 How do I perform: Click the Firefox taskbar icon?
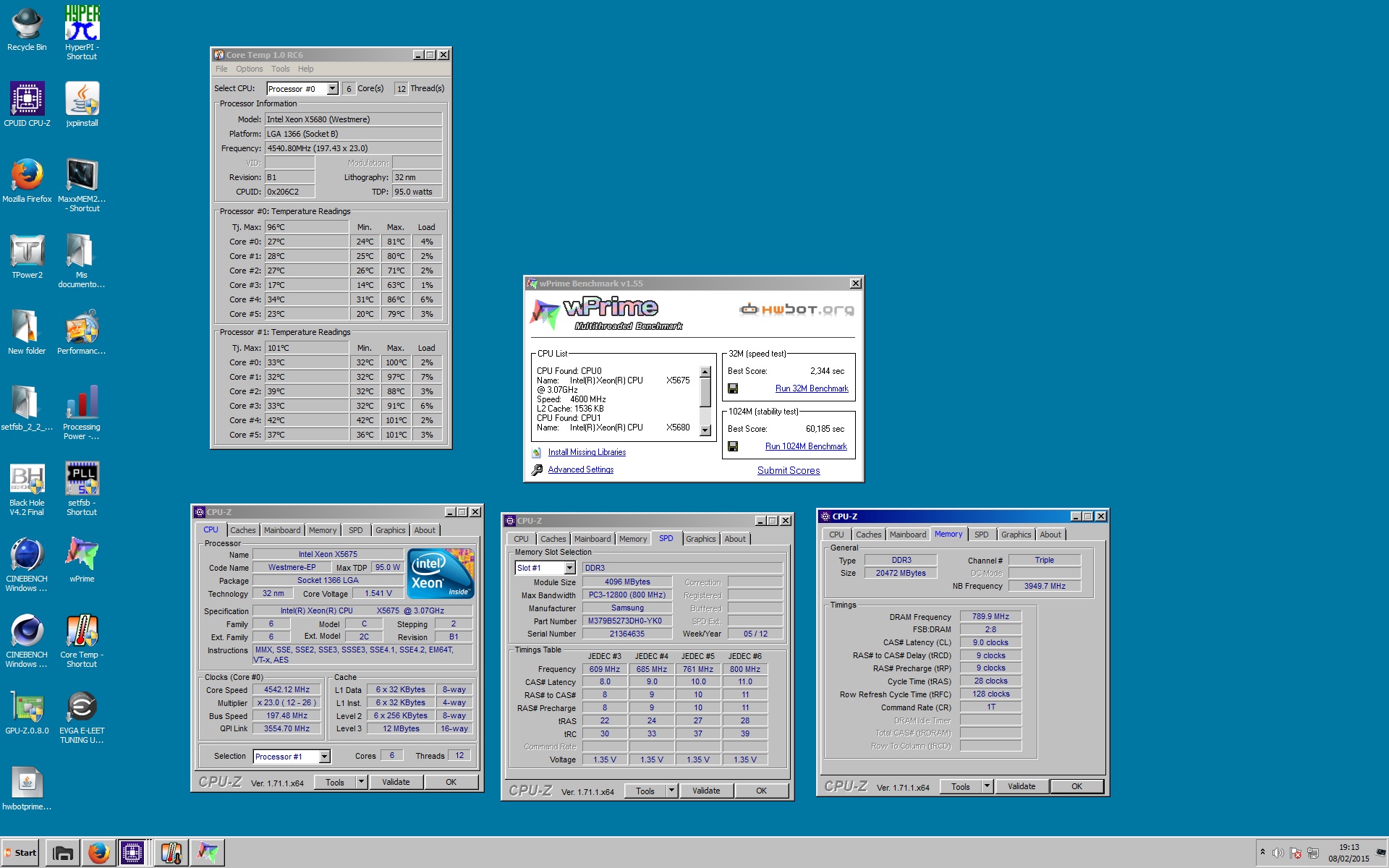(98, 853)
